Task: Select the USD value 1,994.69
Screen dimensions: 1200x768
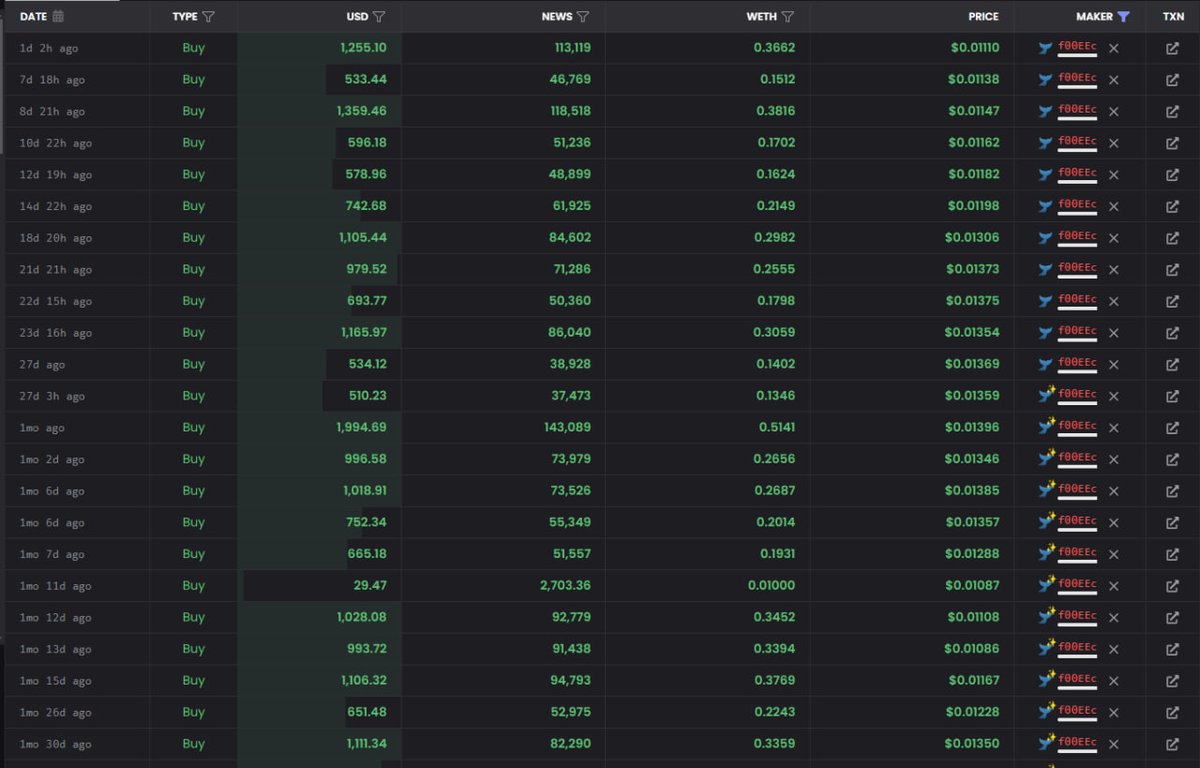Action: (362, 428)
